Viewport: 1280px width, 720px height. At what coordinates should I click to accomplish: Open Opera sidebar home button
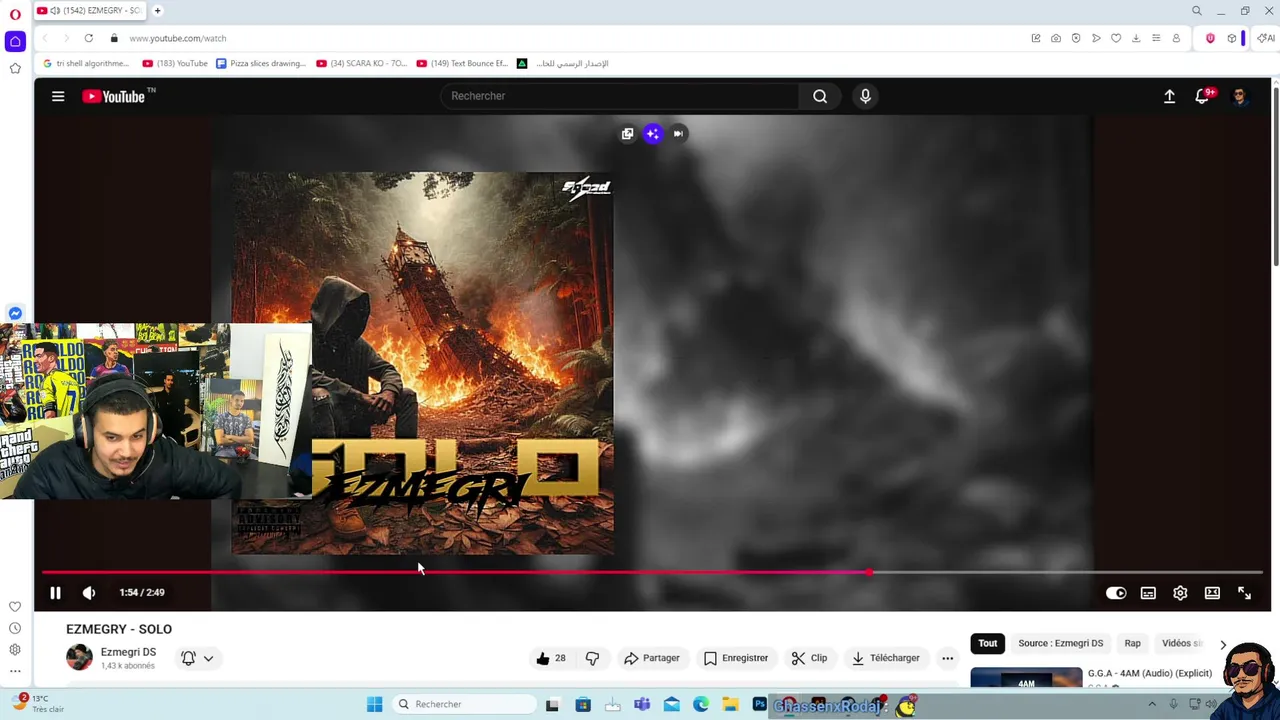click(x=15, y=41)
